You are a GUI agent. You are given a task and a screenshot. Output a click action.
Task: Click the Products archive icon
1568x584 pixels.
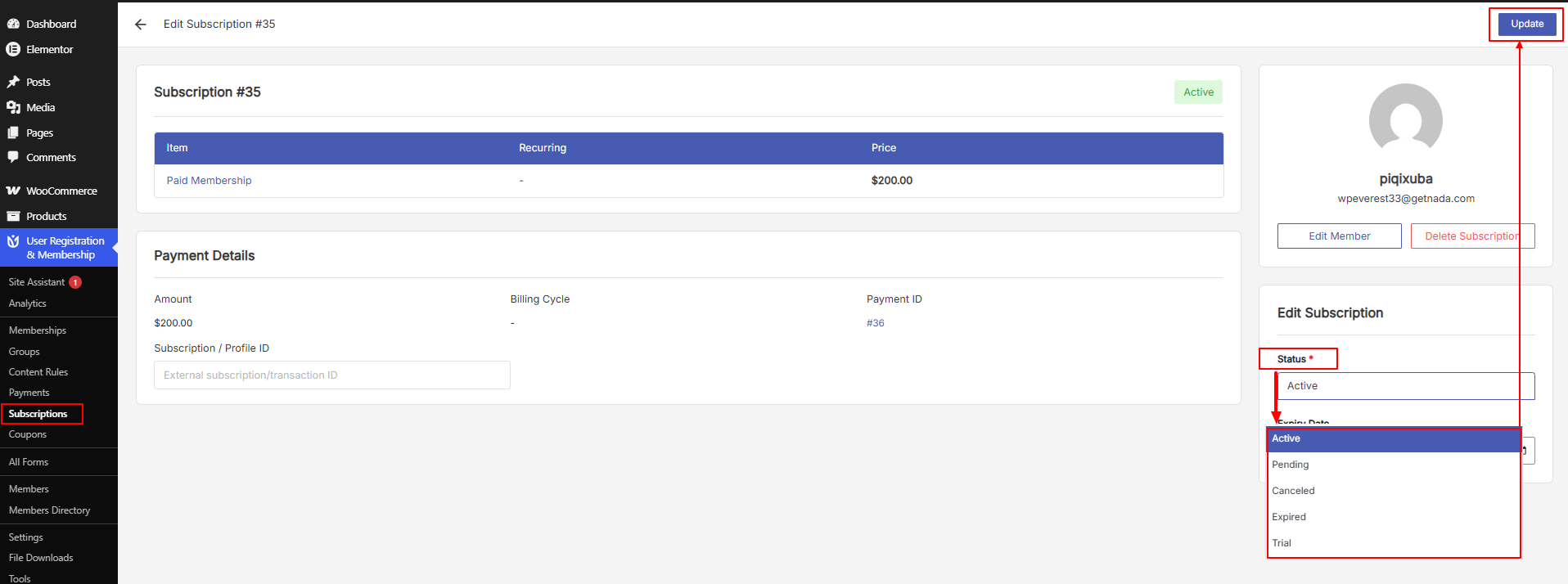coord(13,216)
